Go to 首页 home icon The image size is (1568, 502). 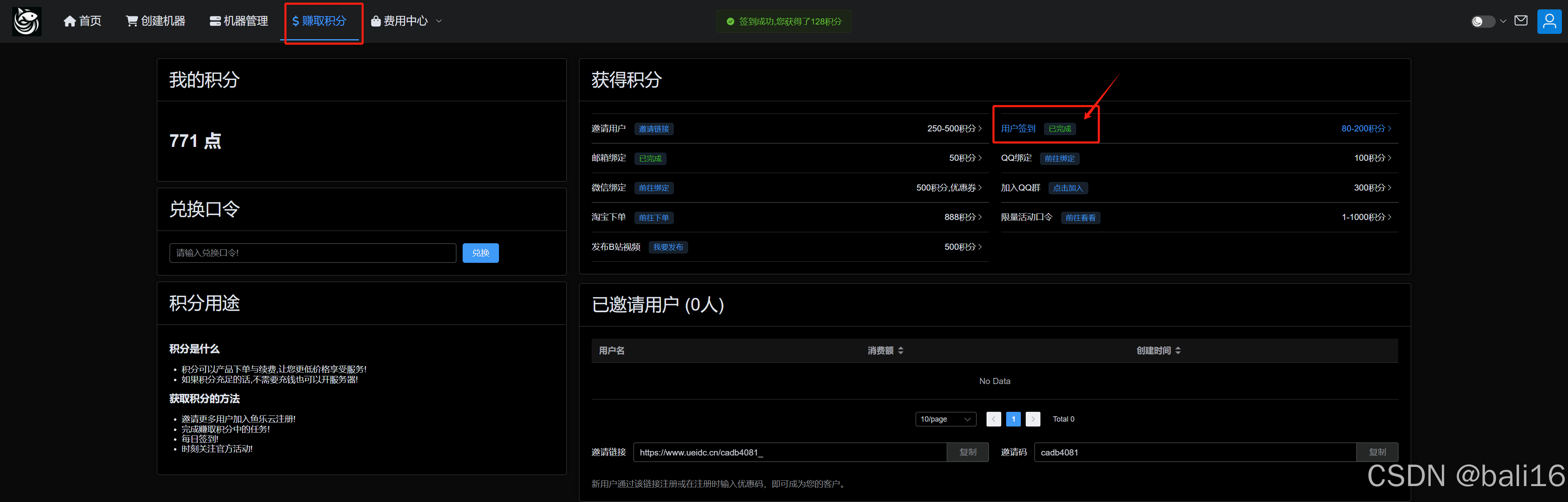[82, 21]
